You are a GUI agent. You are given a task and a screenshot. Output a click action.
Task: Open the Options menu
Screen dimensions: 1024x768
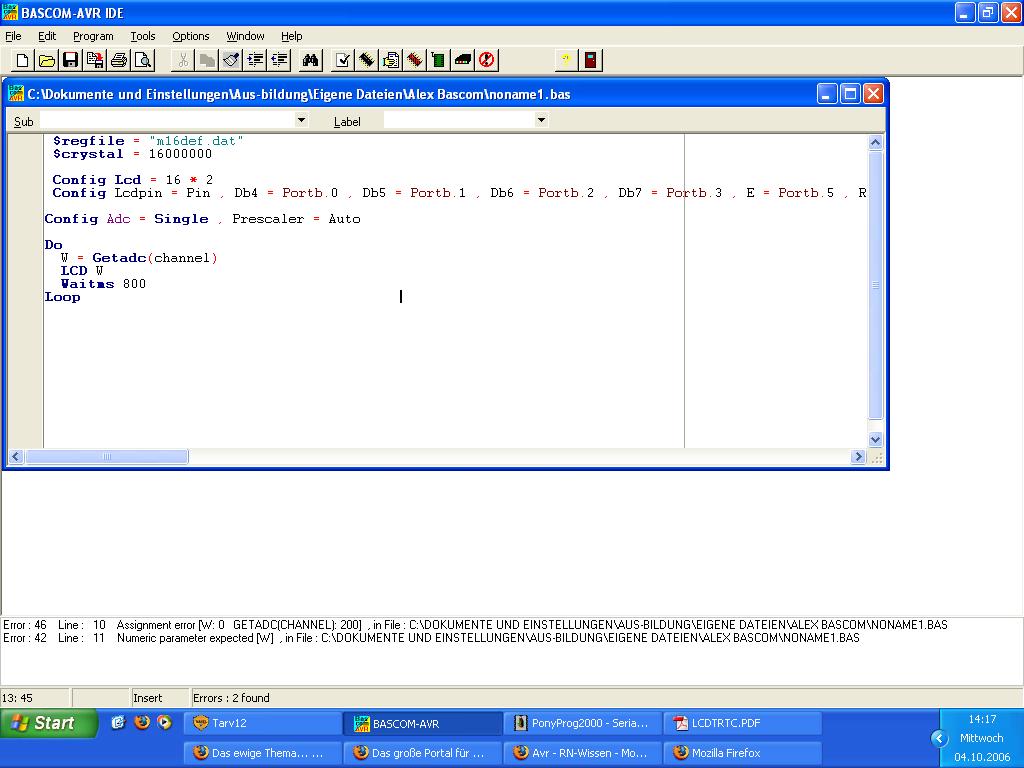(x=191, y=36)
